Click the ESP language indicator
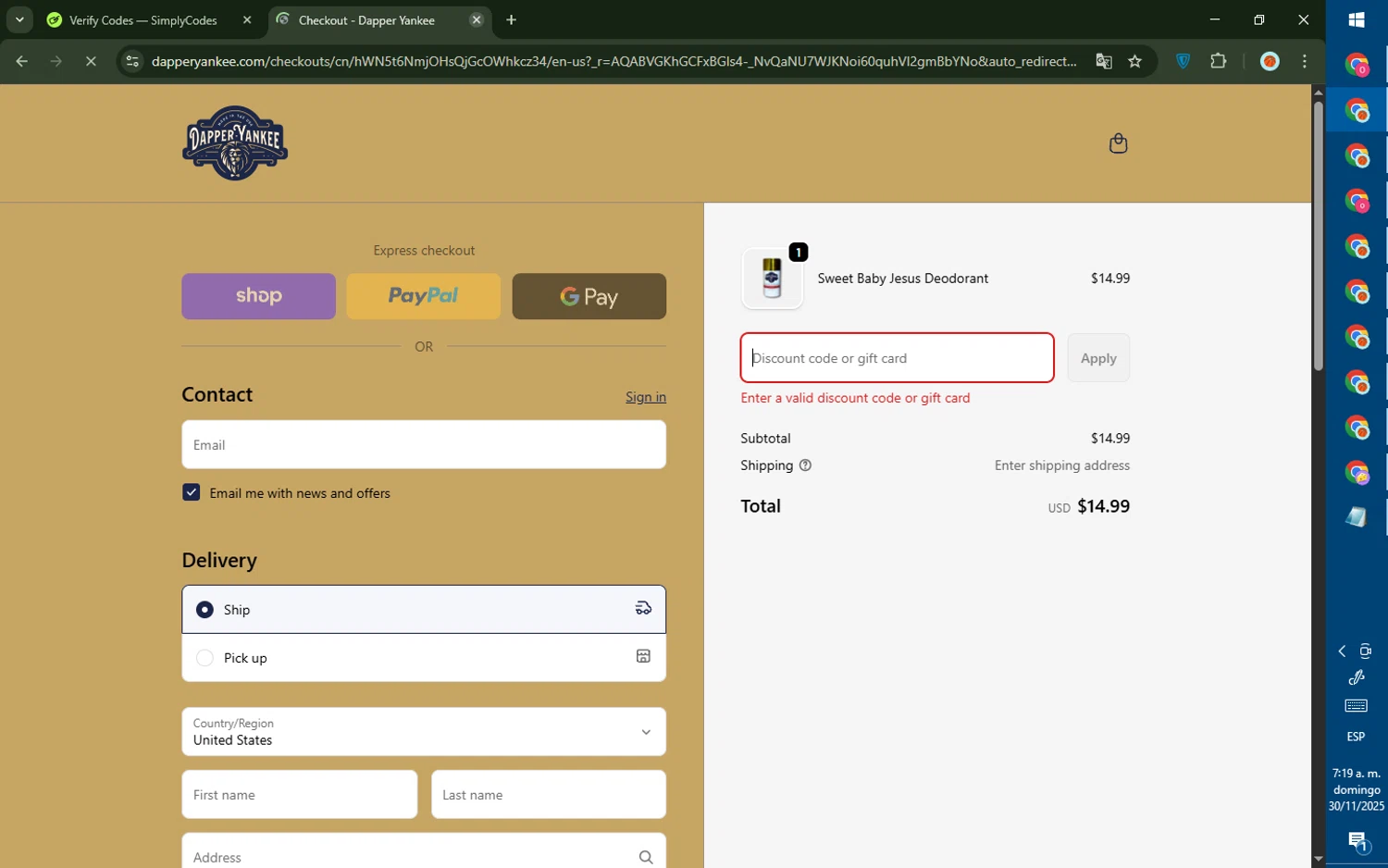The width and height of the screenshot is (1388, 868). click(1356, 737)
